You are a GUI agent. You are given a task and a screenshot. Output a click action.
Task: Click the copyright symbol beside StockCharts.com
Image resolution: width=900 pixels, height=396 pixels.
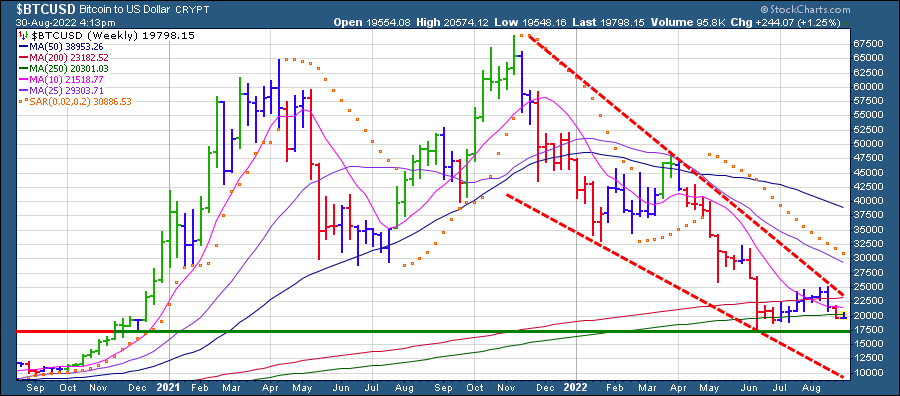(764, 10)
